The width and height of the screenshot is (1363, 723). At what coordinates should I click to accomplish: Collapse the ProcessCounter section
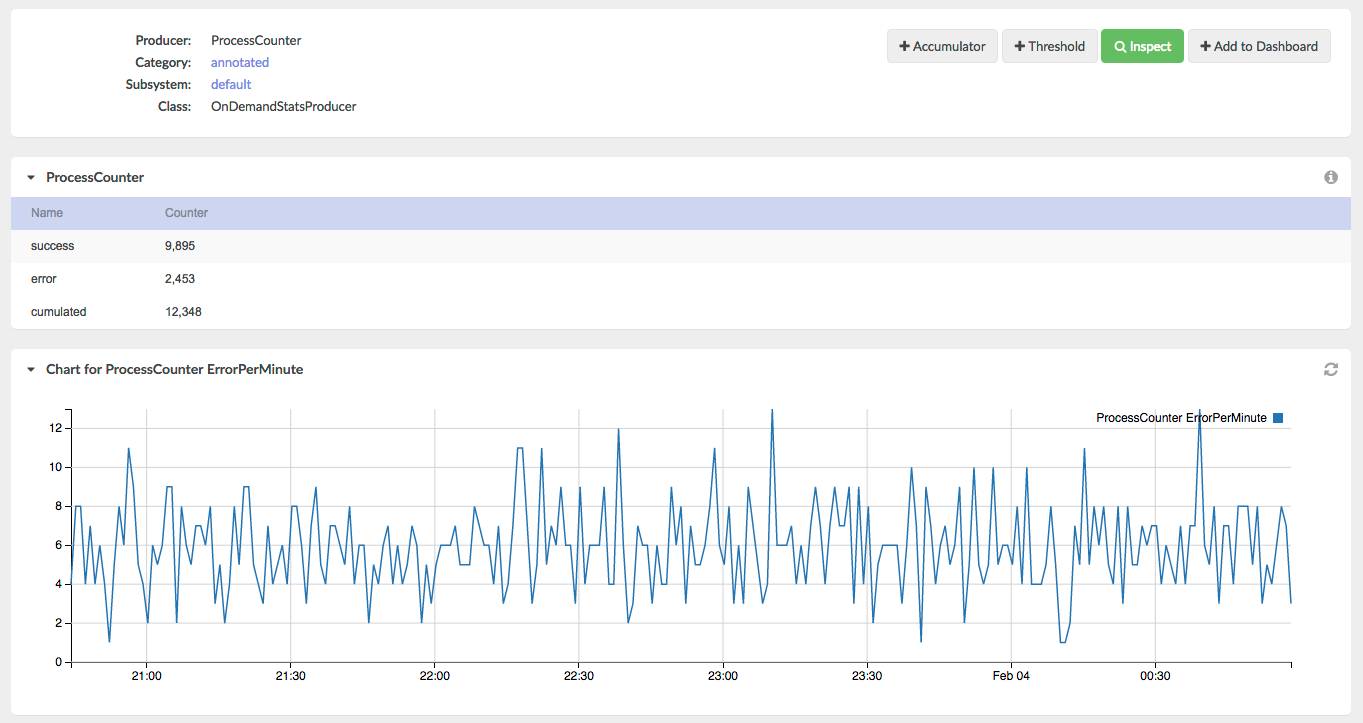[x=31, y=177]
